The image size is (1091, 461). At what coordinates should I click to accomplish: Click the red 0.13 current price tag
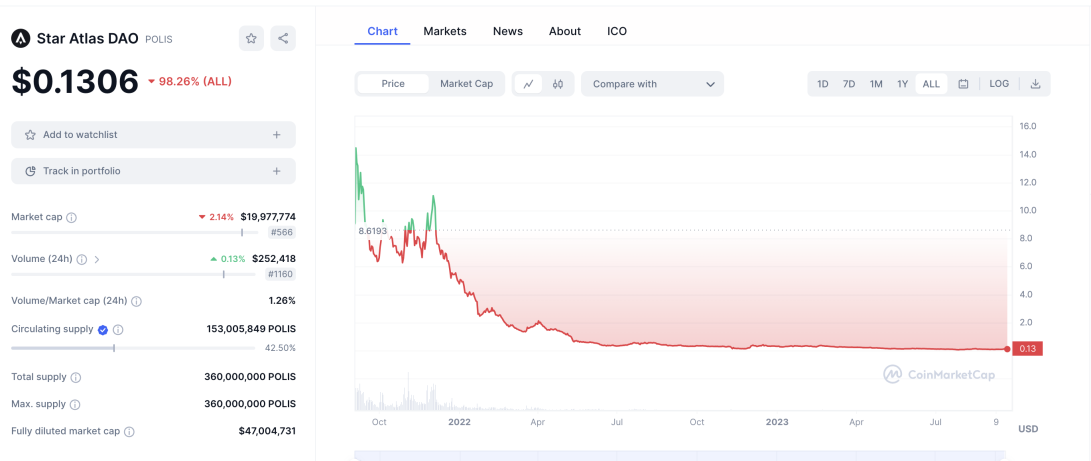click(x=1027, y=349)
